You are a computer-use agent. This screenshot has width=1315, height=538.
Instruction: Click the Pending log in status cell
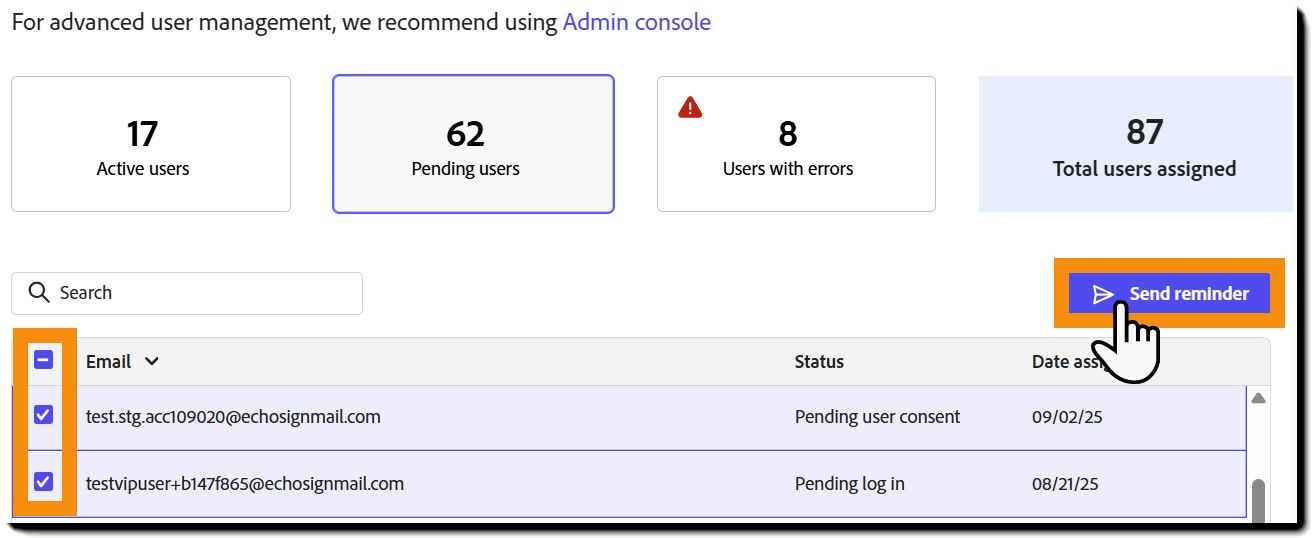[x=849, y=484]
